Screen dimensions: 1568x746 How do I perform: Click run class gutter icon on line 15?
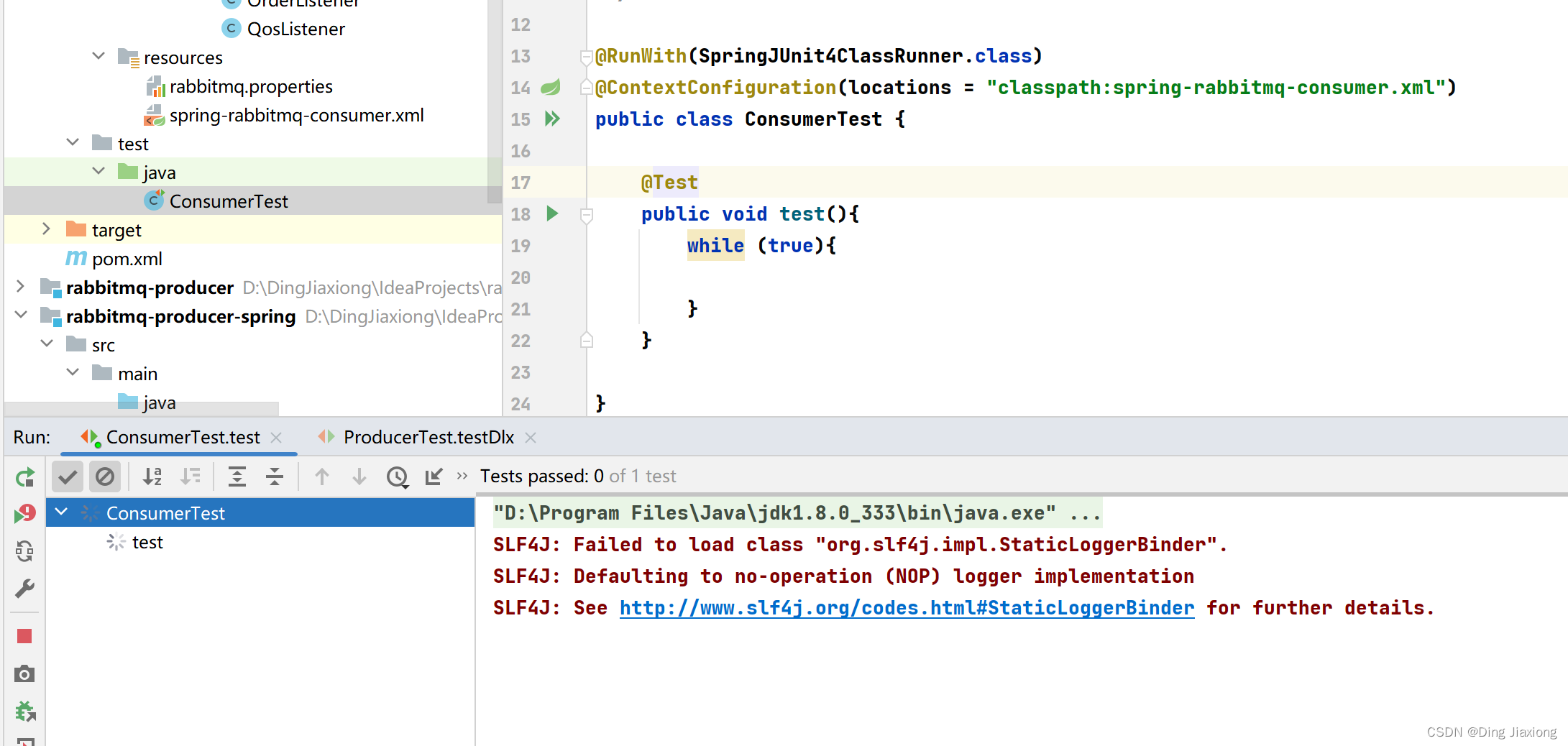pos(552,119)
